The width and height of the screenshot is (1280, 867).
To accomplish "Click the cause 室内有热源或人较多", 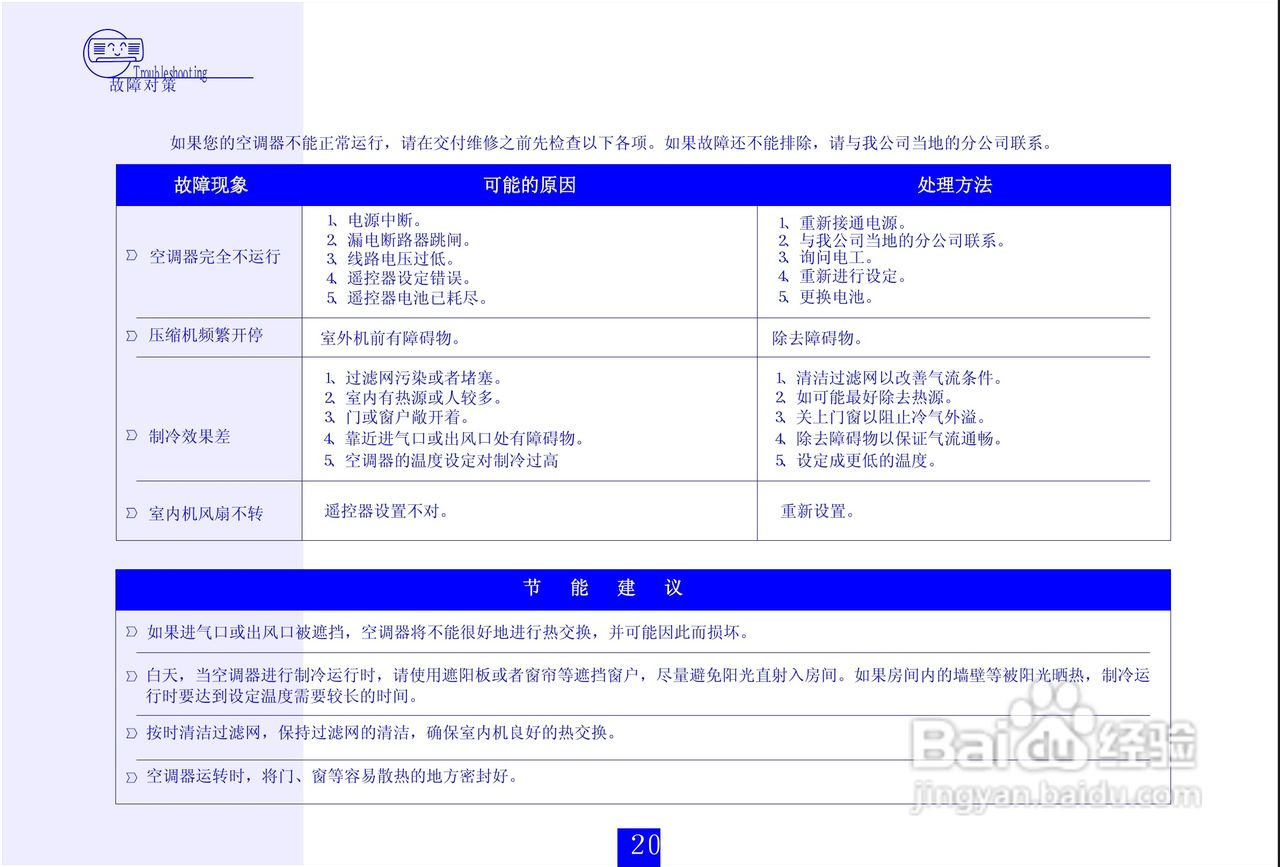I will point(414,398).
